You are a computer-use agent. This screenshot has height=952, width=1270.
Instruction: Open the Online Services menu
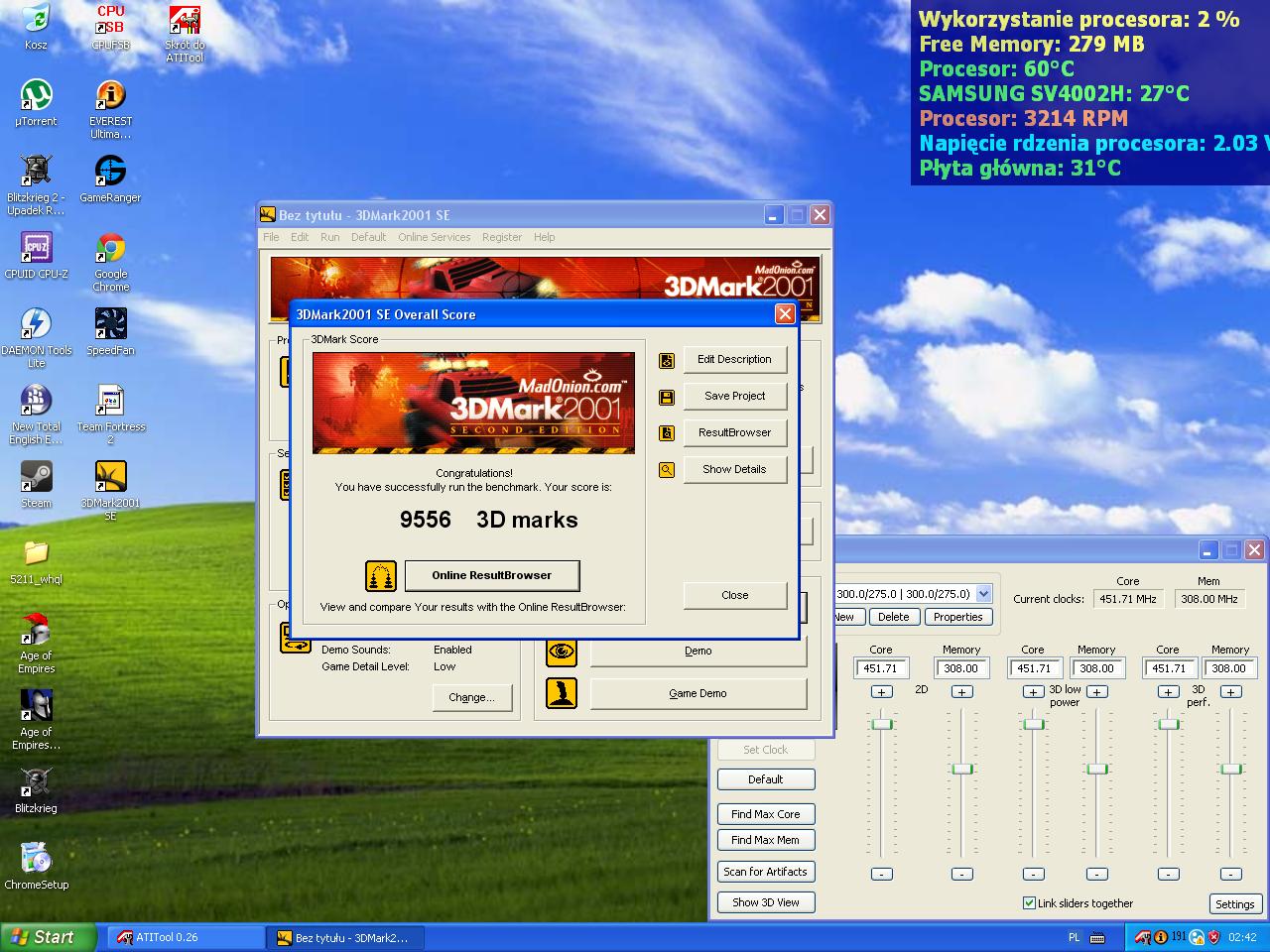coord(435,237)
